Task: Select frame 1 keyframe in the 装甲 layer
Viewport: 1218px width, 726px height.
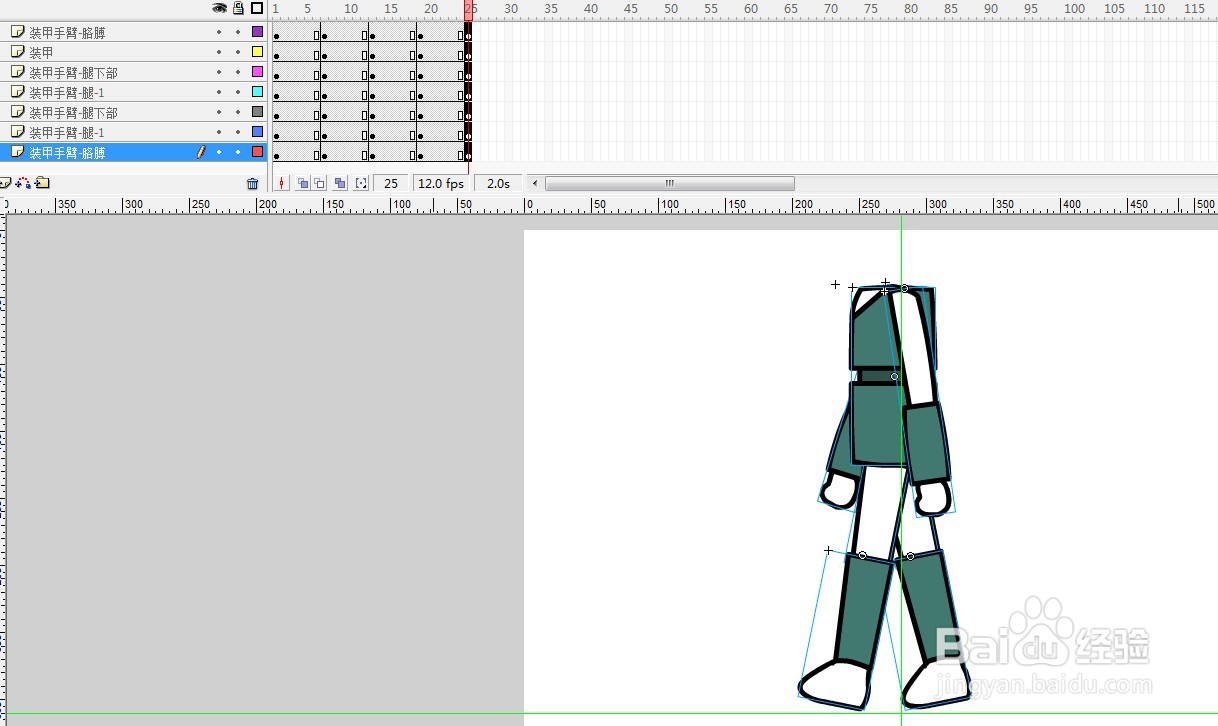Action: point(276,55)
